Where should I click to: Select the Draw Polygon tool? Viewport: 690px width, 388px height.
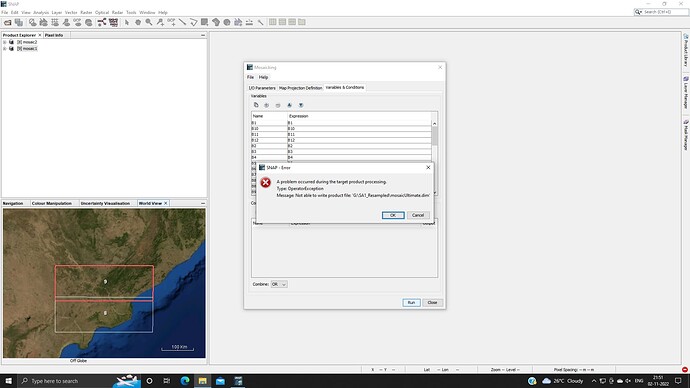(x=216, y=22)
